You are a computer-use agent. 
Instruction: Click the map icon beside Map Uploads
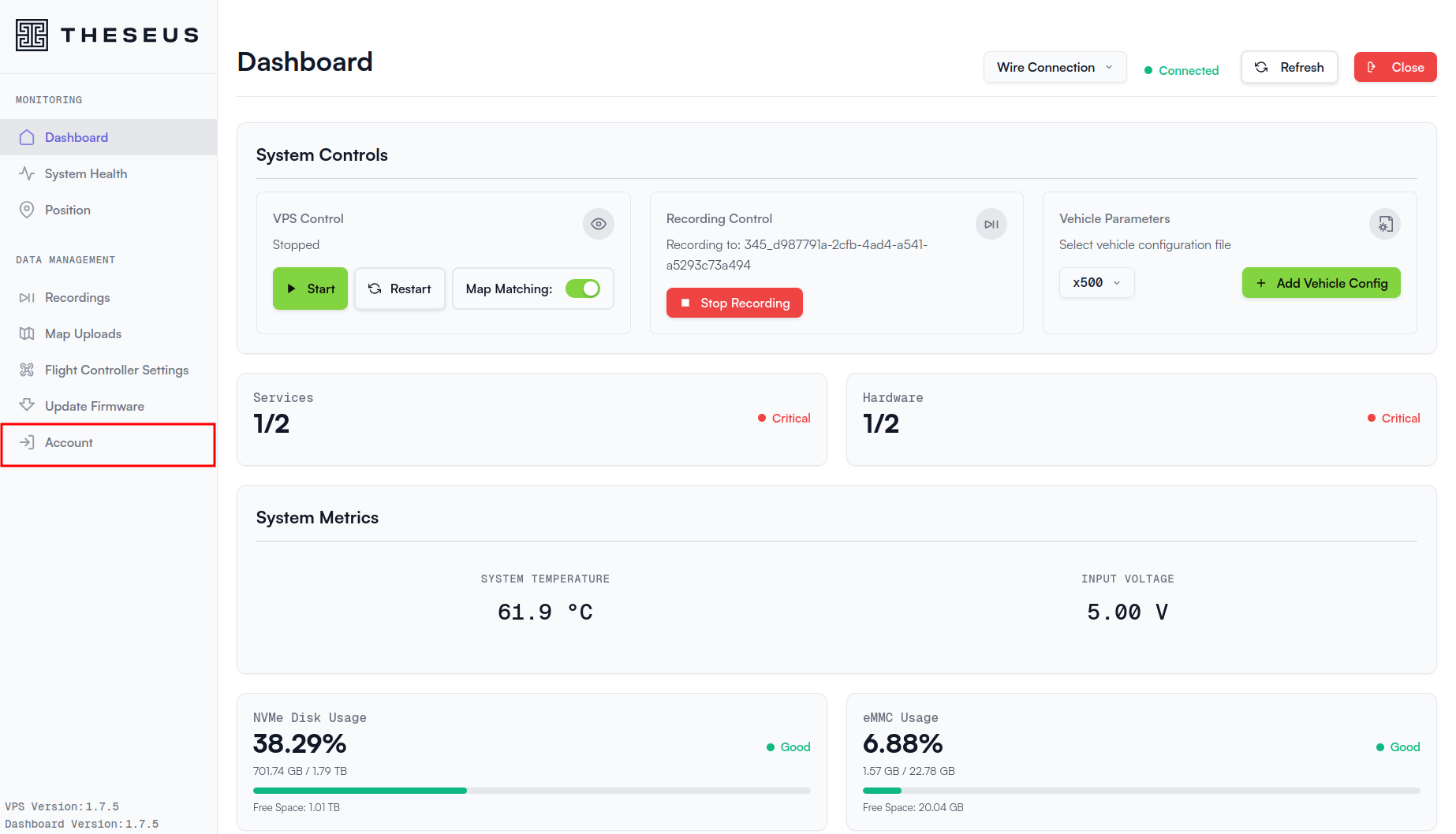click(27, 333)
